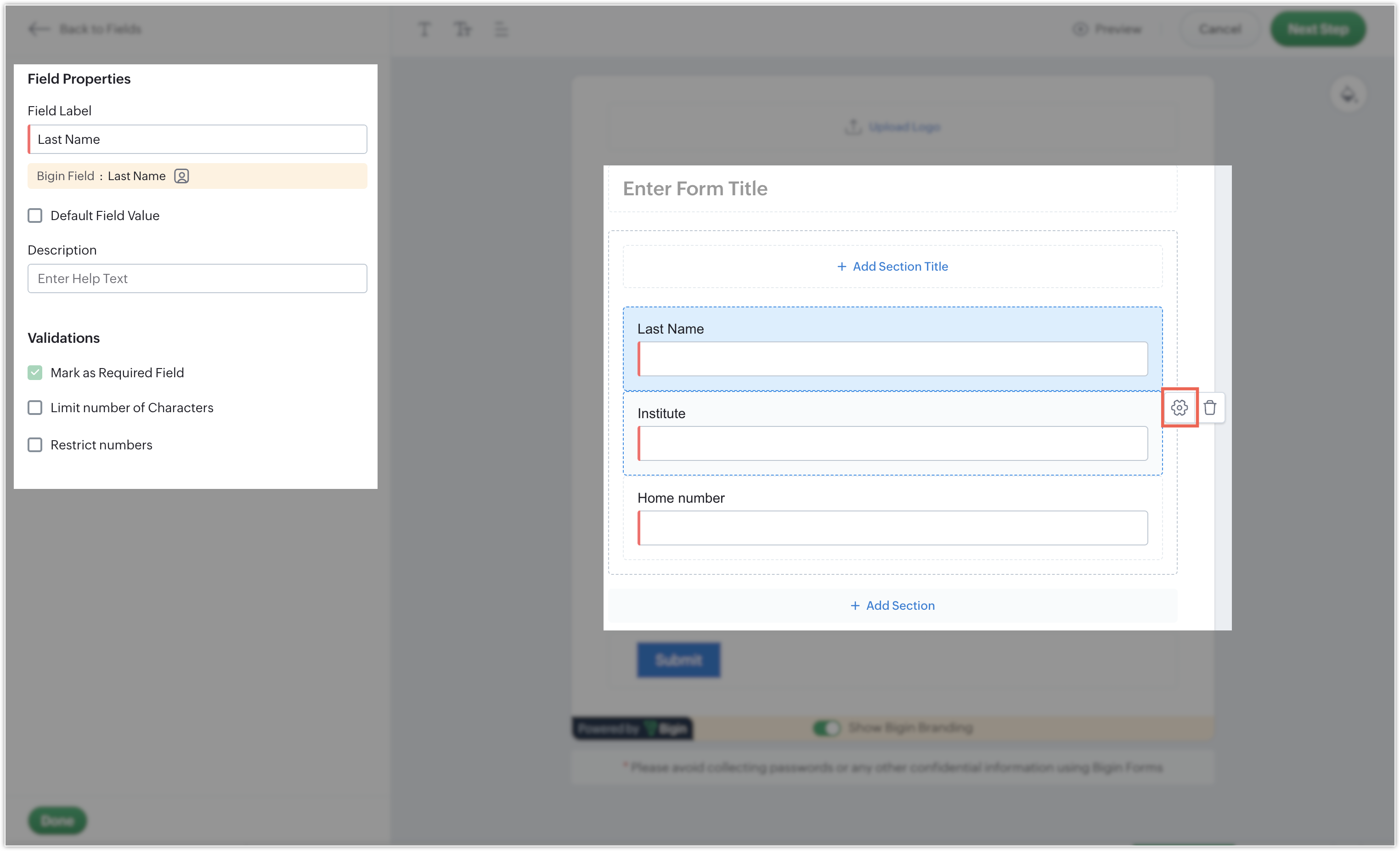This screenshot has width=1400, height=851.
Task: Delete field using the trash icon
Action: 1210,408
